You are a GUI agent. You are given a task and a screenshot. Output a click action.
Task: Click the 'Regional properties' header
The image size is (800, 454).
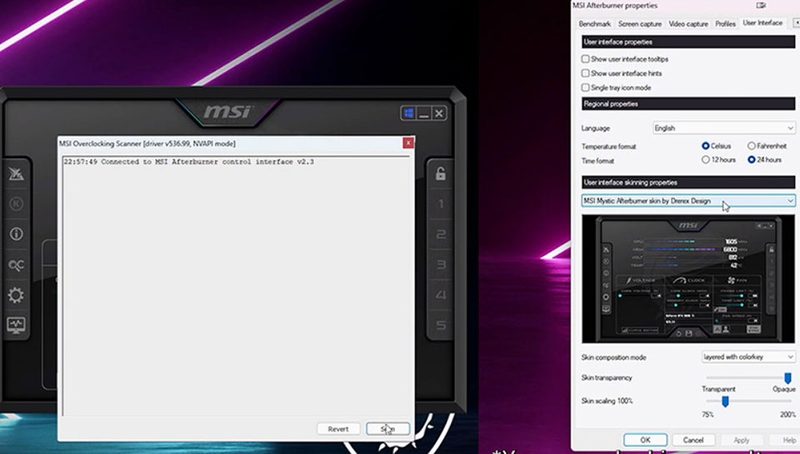pos(688,104)
